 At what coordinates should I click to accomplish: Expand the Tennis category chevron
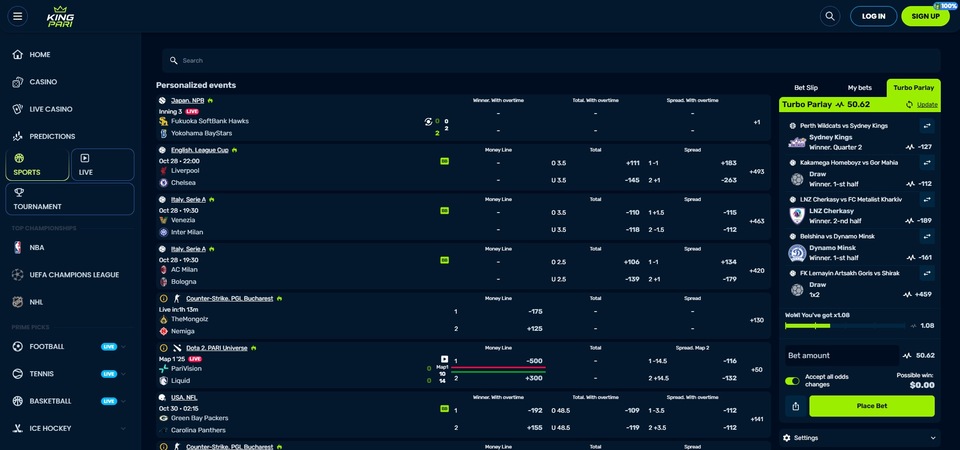coord(124,373)
